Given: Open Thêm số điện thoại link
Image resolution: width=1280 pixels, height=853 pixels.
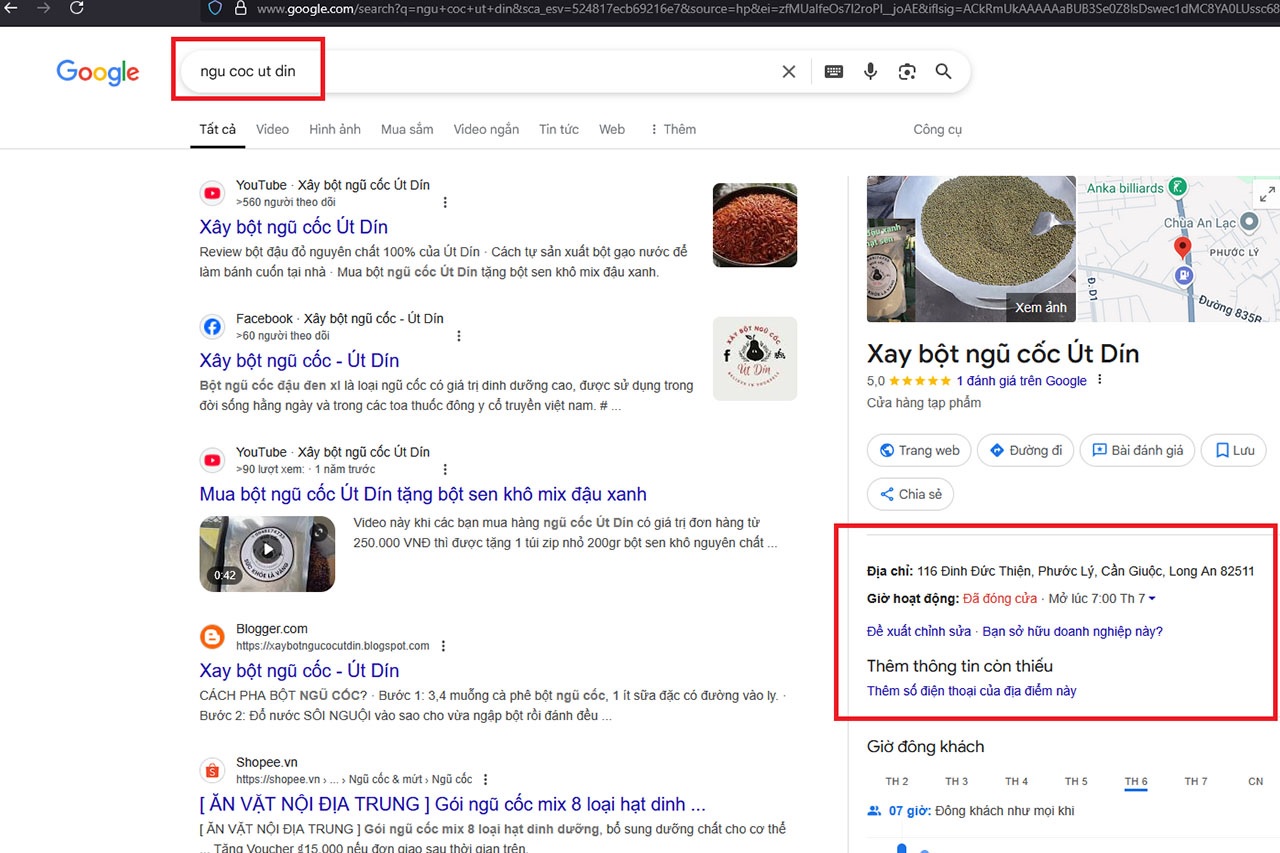Looking at the screenshot, I should pyautogui.click(x=971, y=691).
